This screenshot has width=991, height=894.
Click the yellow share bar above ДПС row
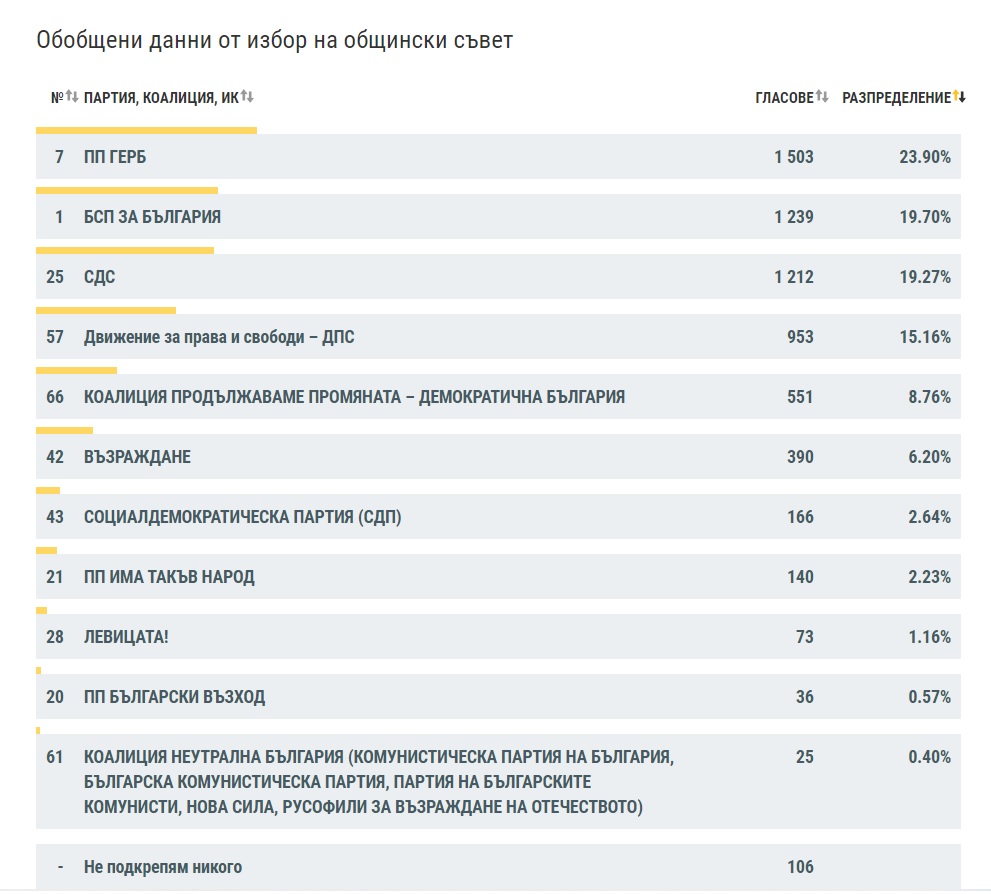pos(106,311)
